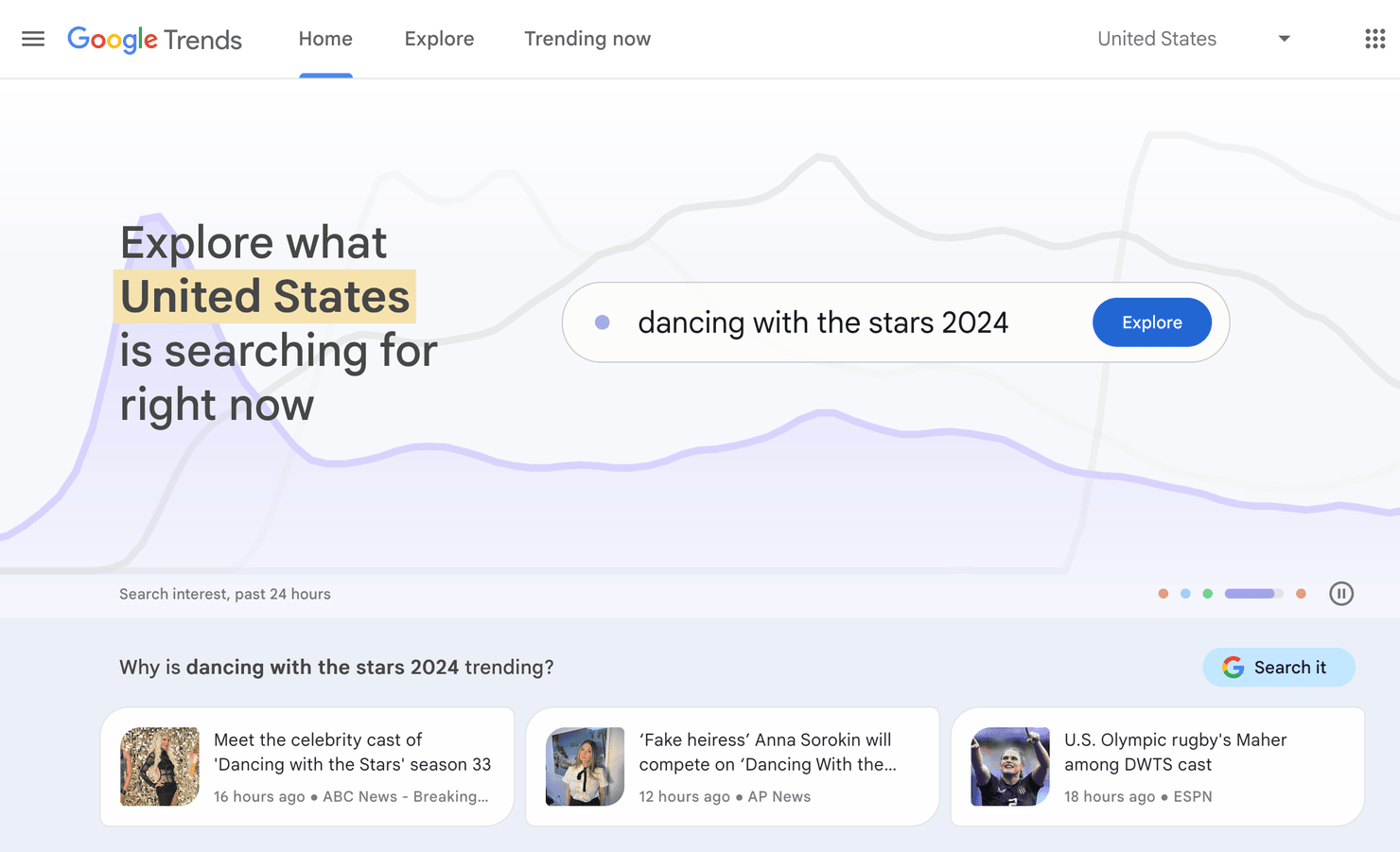Click the Google Trends logo

click(154, 40)
